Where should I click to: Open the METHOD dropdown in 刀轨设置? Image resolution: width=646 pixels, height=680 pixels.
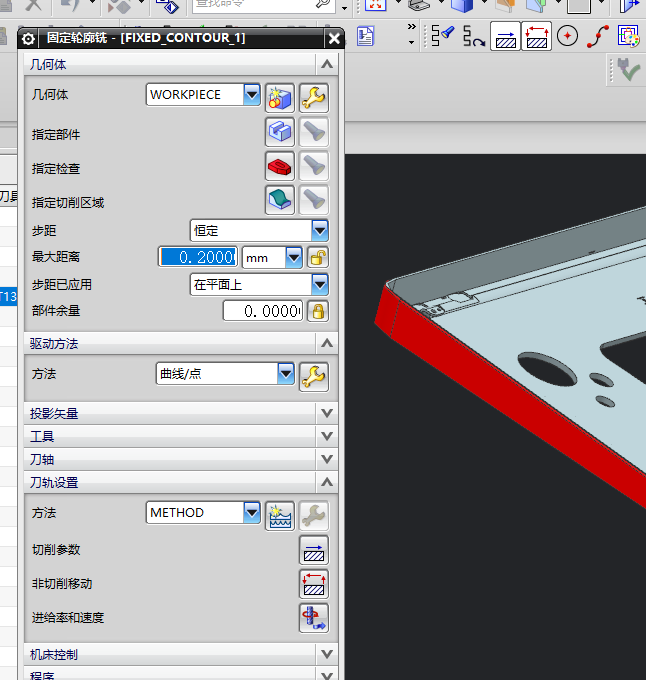coord(251,513)
